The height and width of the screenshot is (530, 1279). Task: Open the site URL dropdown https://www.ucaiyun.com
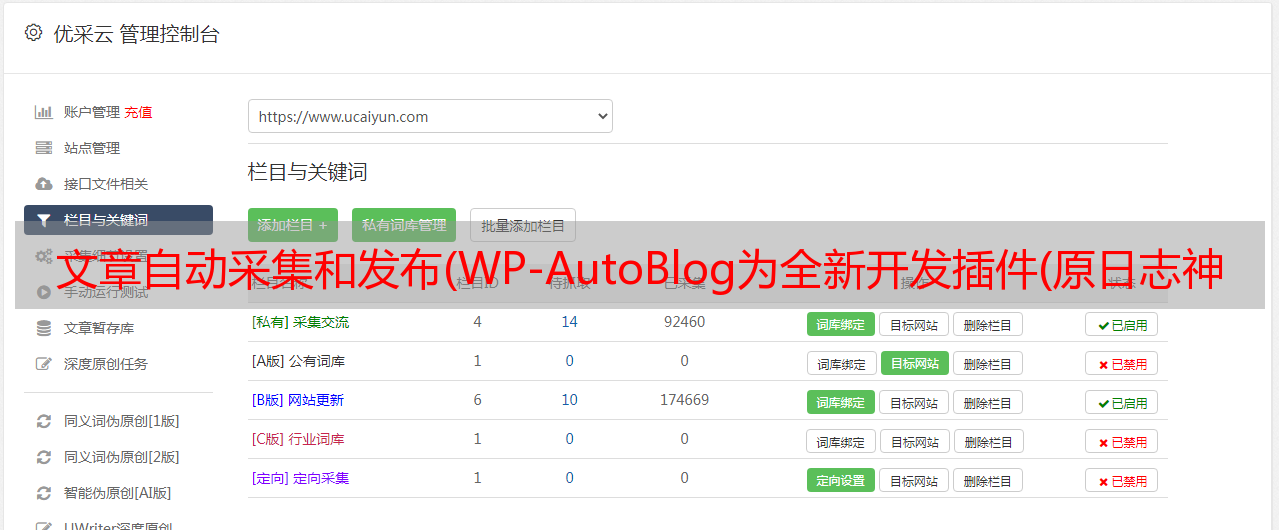(x=430, y=116)
